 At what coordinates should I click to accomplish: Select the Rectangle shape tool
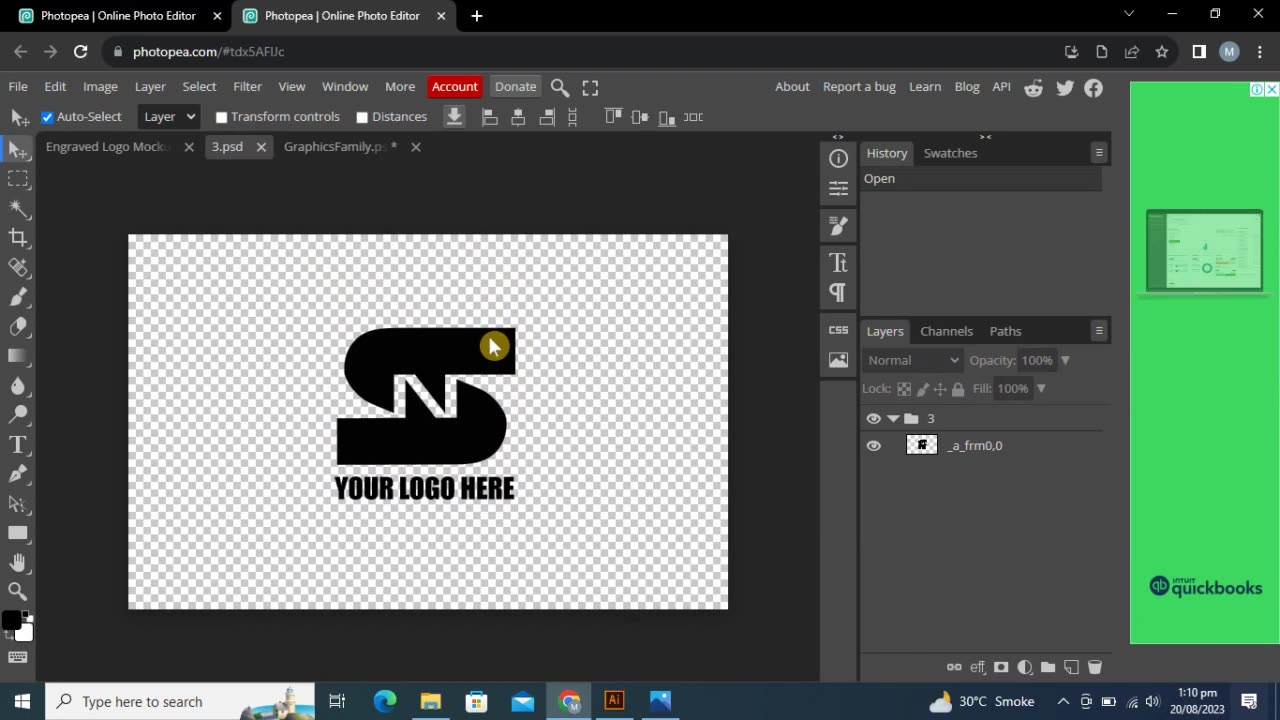pos(18,532)
